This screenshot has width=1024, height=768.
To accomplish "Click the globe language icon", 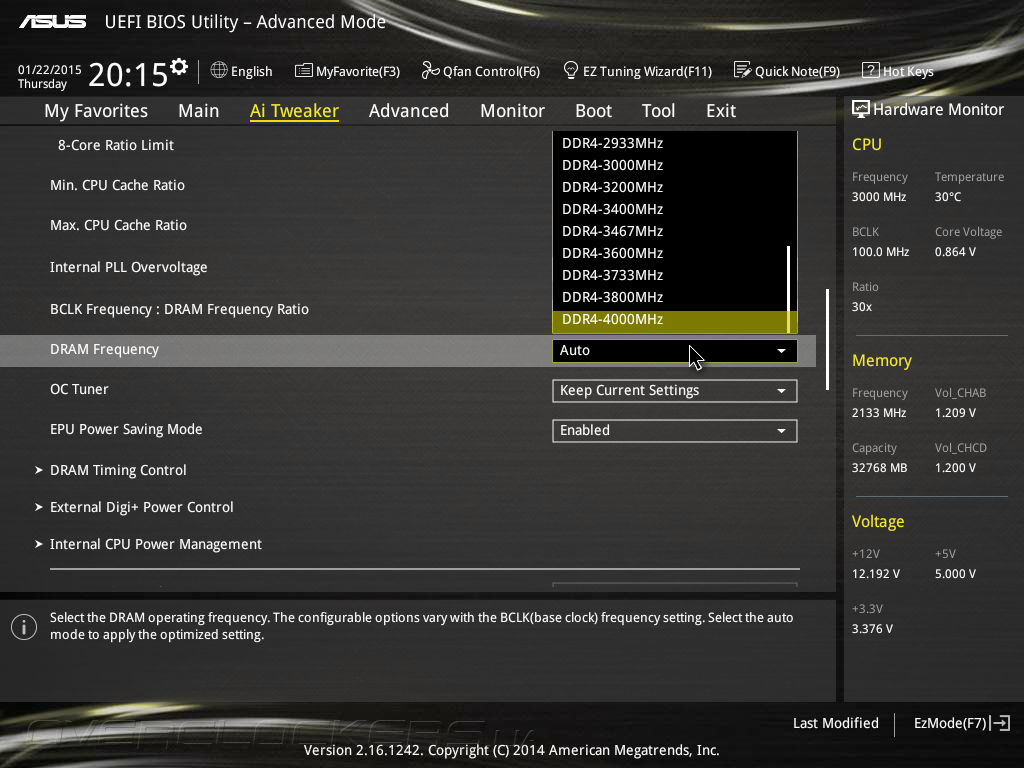I will pos(219,70).
